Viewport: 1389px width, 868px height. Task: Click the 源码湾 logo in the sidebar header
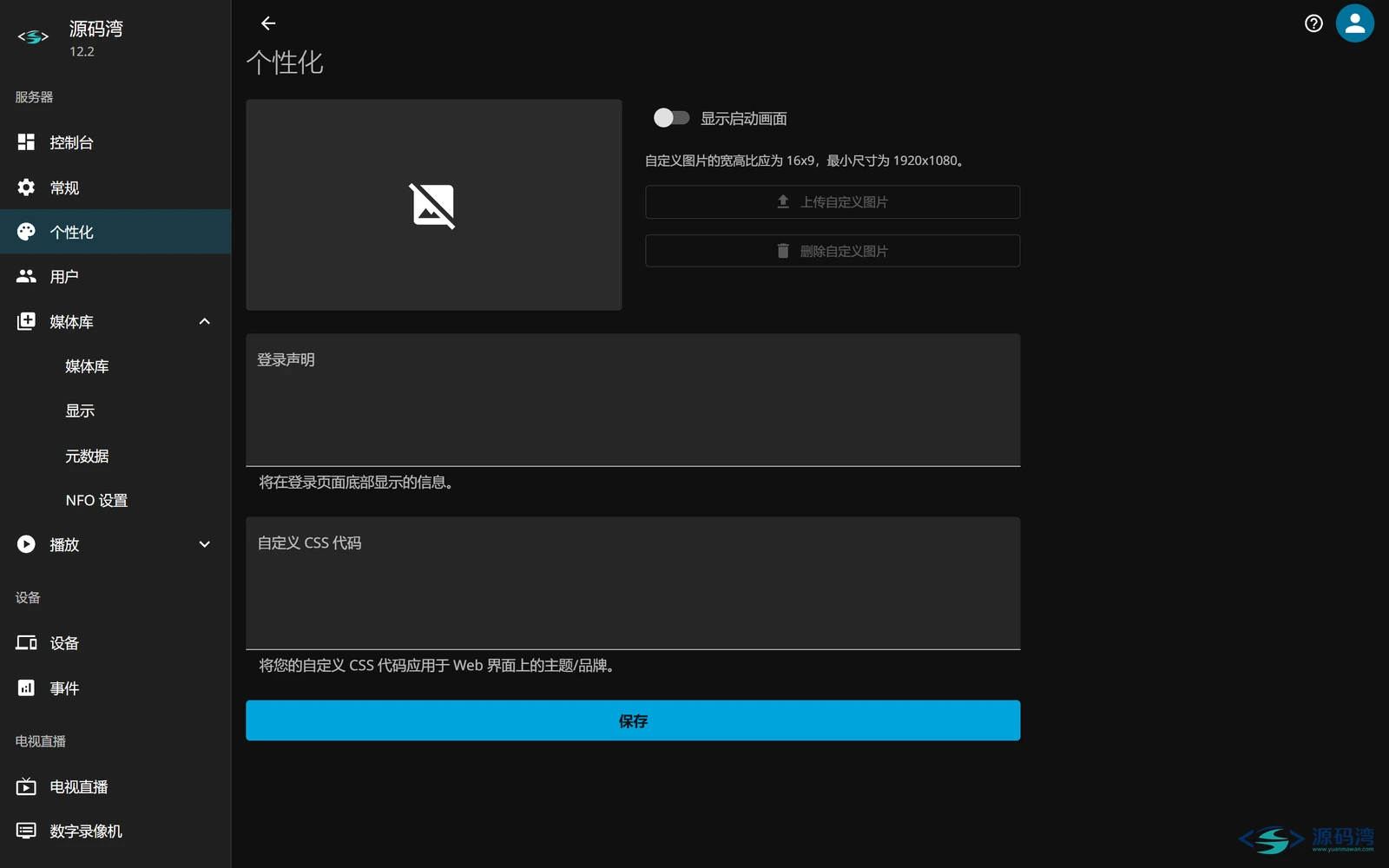[33, 36]
